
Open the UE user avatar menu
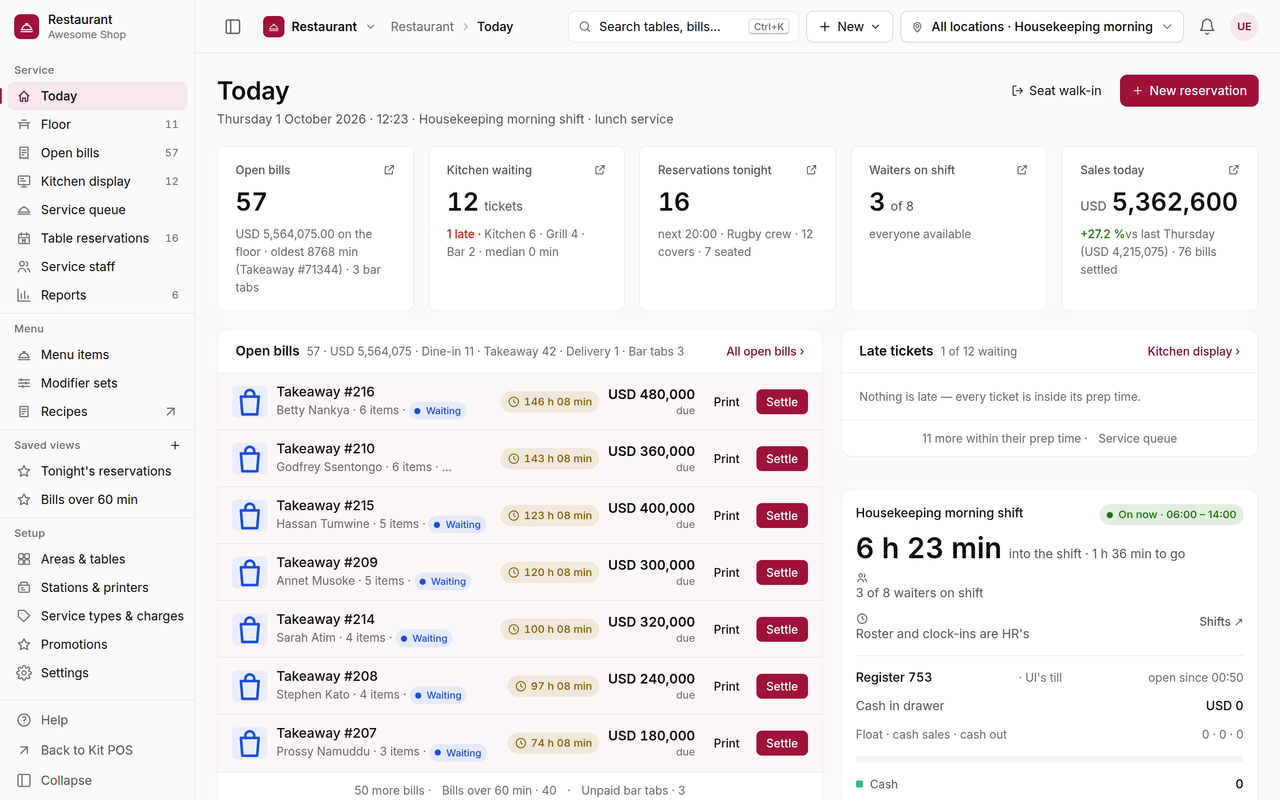click(x=1244, y=27)
